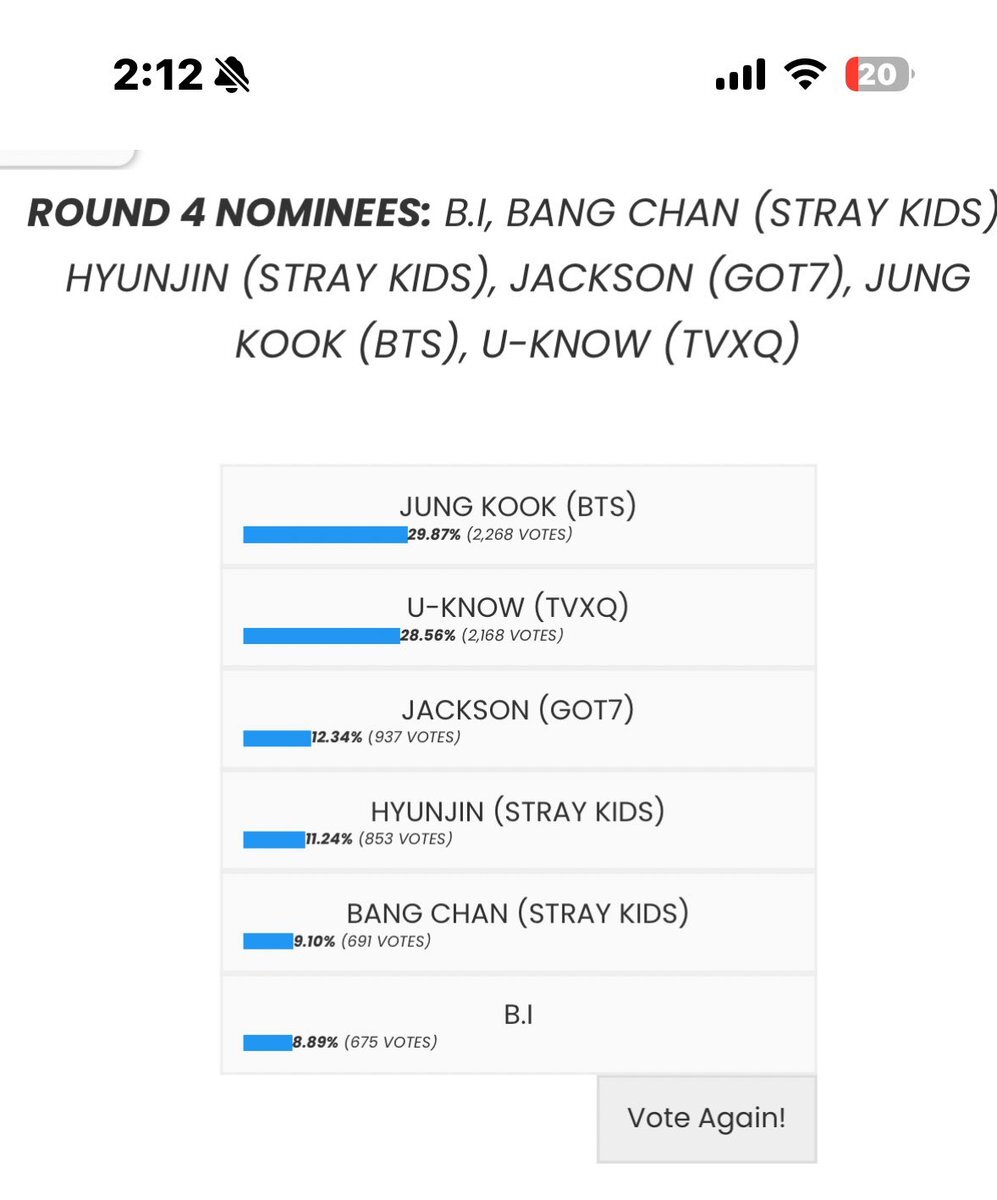Click Jackson's blue vote progress bar
The width and height of the screenshot is (997, 1200).
tap(277, 738)
